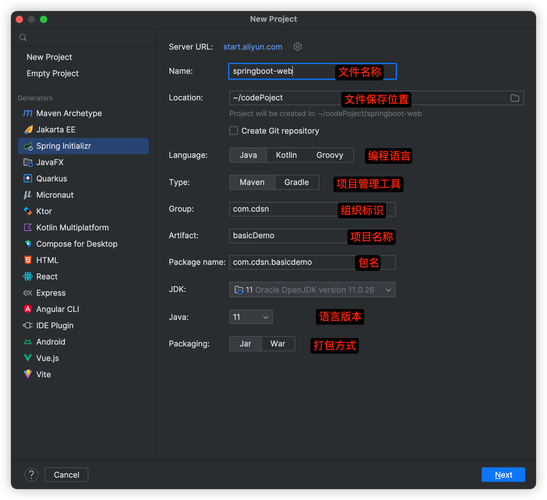Click the JavaFX generator icon
Image resolution: width=547 pixels, height=500 pixels.
(28, 163)
